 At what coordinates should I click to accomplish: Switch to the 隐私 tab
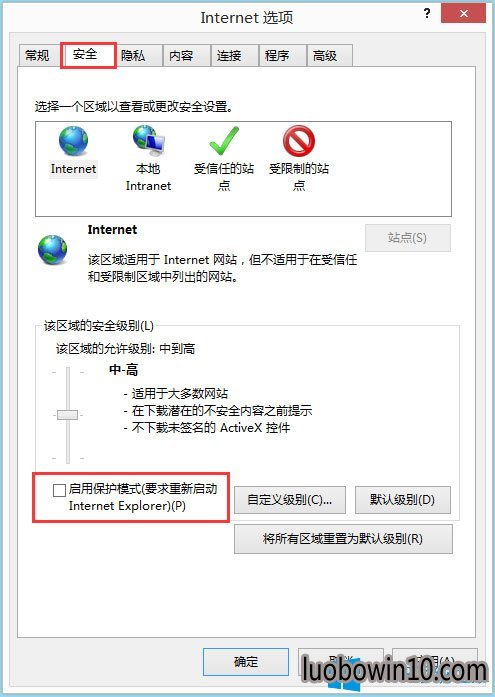(x=133, y=56)
